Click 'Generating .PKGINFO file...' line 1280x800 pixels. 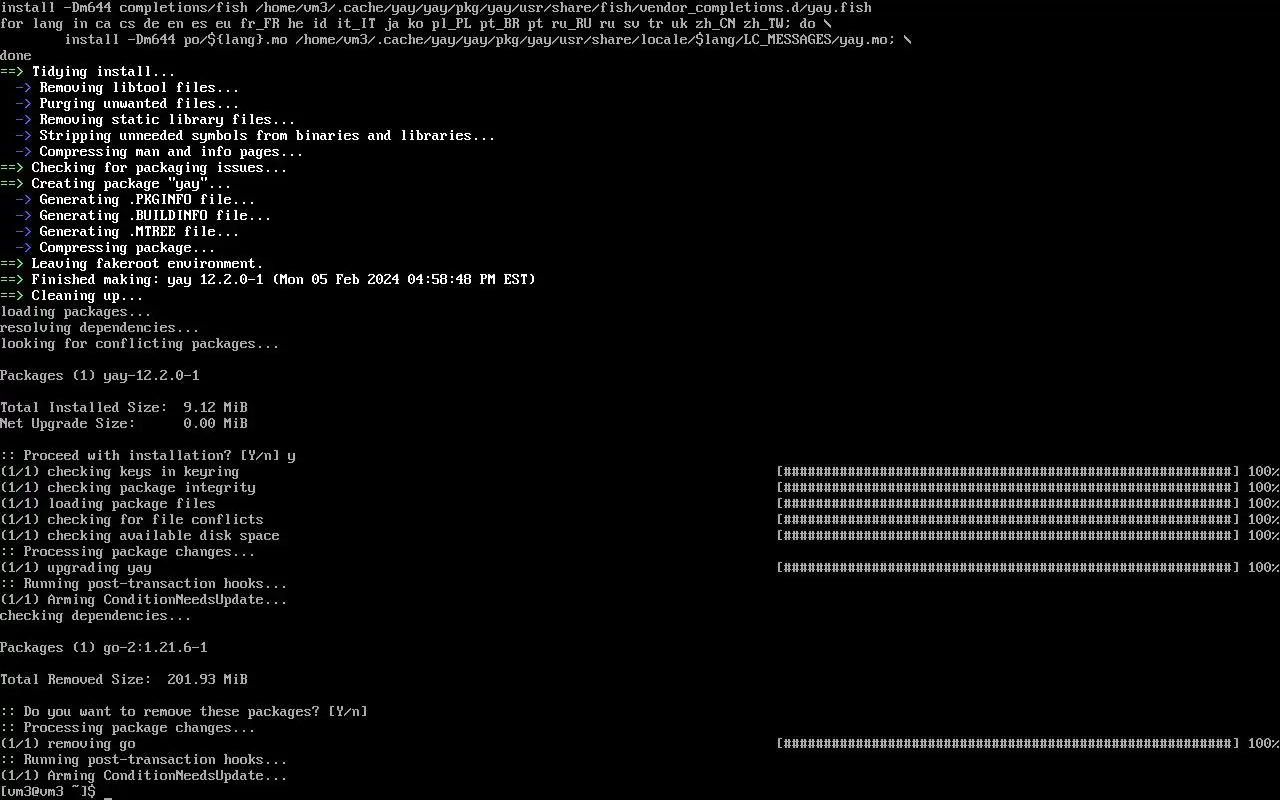(135, 200)
